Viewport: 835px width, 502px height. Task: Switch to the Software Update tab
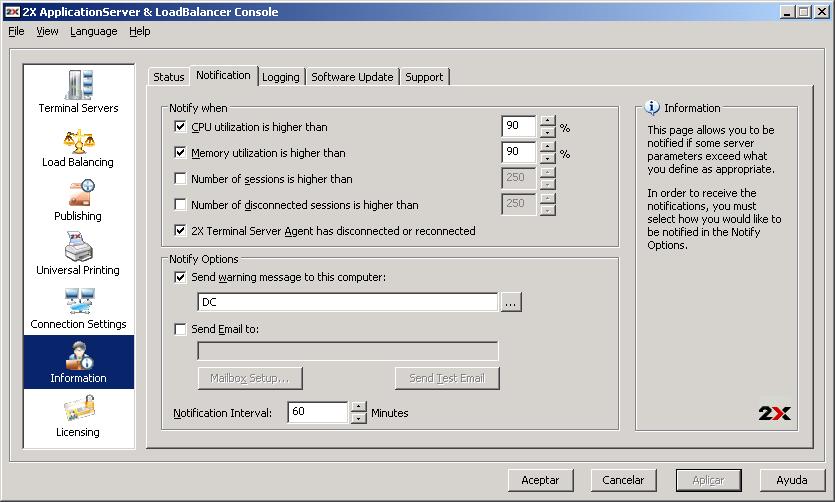353,77
